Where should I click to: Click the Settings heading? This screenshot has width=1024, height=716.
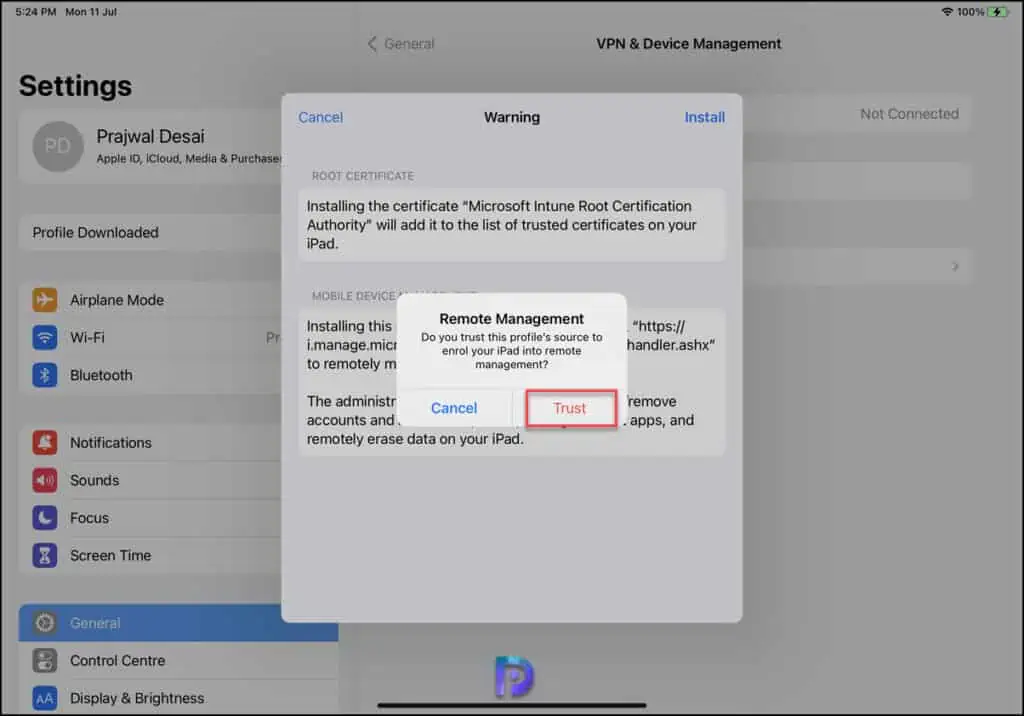(x=75, y=86)
